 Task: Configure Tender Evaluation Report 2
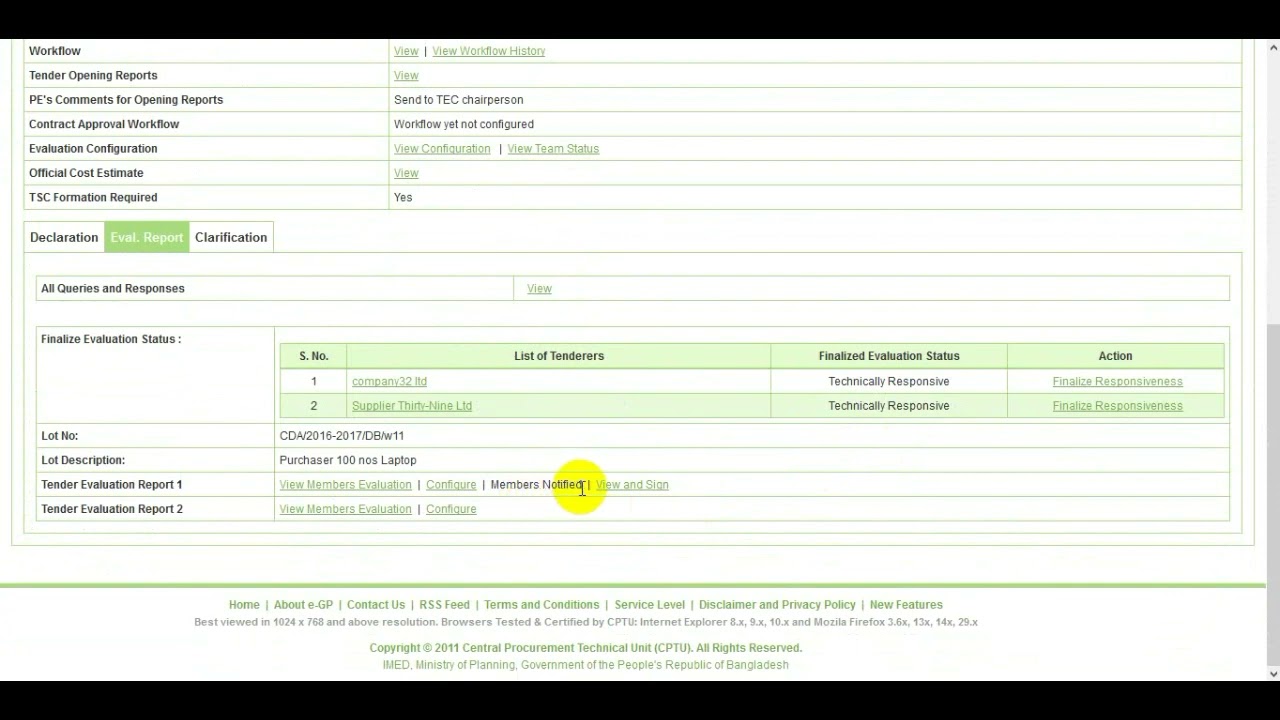[451, 509]
